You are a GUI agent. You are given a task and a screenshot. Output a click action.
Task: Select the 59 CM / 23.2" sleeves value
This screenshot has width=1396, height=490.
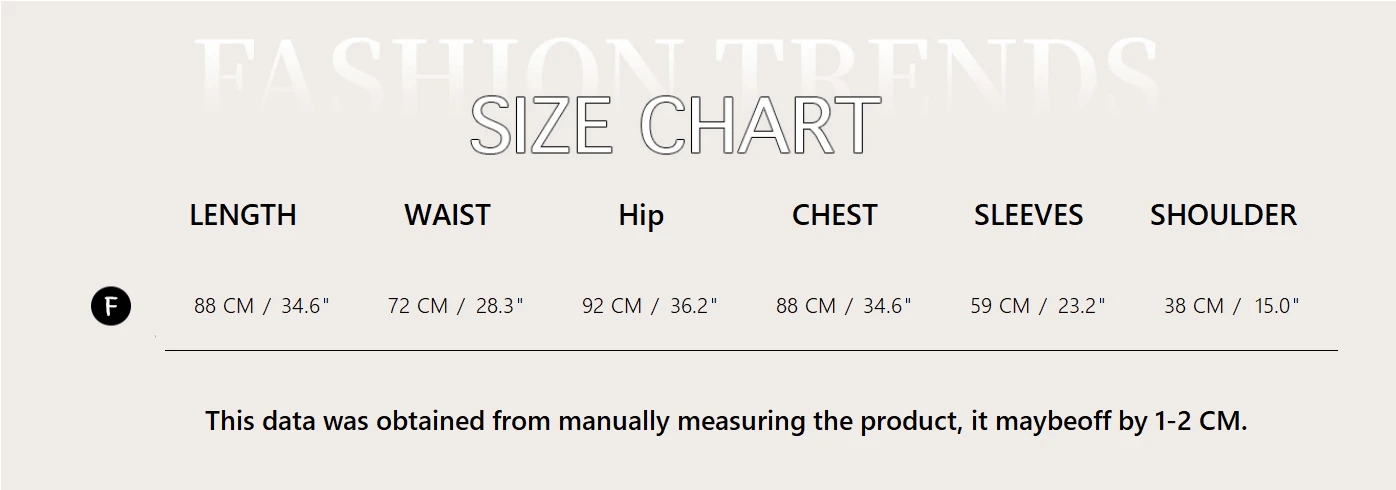point(1038,306)
